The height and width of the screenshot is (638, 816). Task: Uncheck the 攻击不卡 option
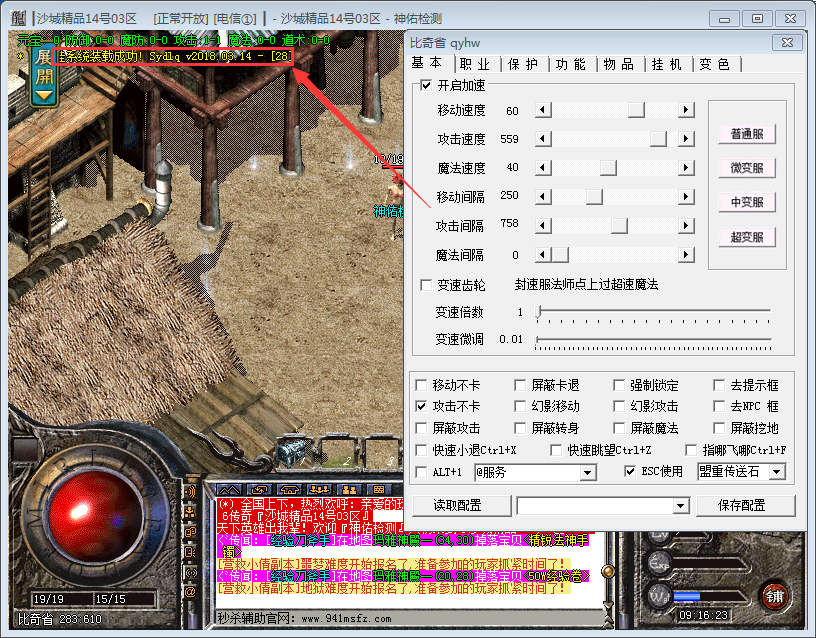pyautogui.click(x=421, y=406)
